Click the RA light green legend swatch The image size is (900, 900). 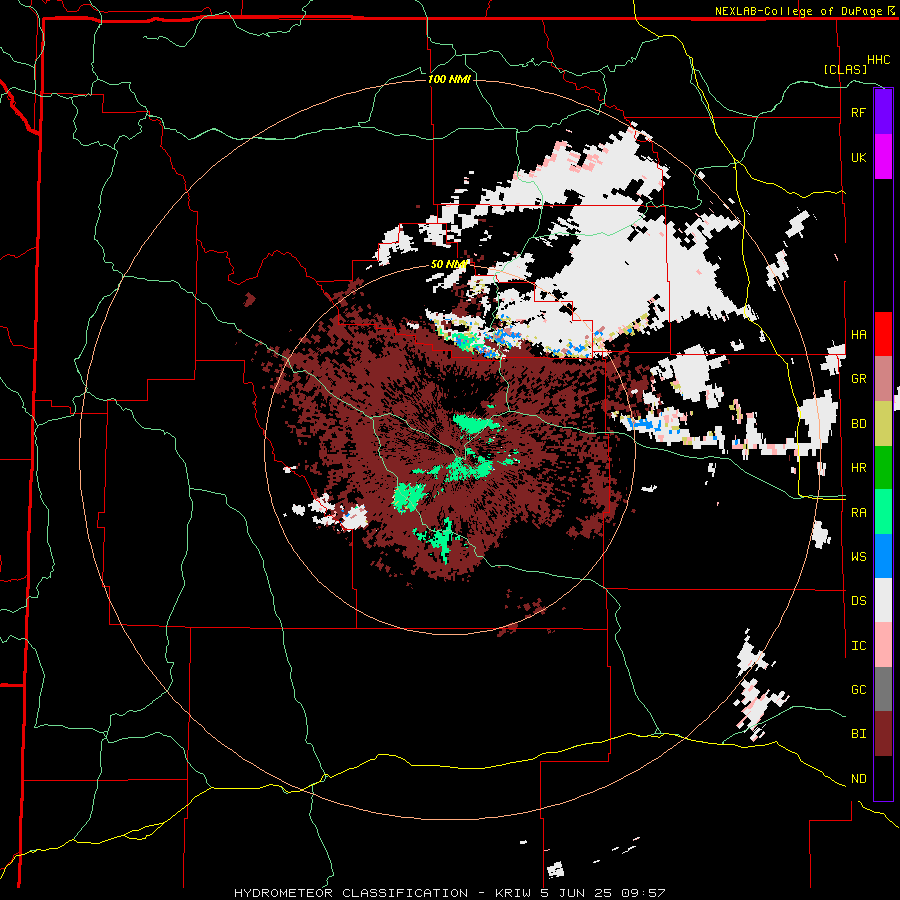coord(883,512)
